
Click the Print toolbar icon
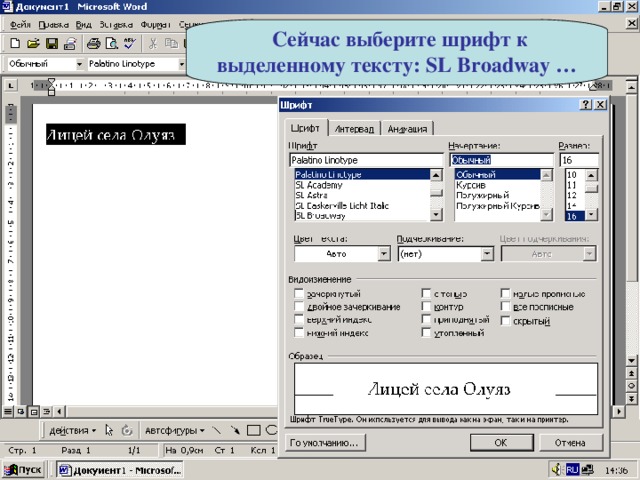click(x=93, y=43)
